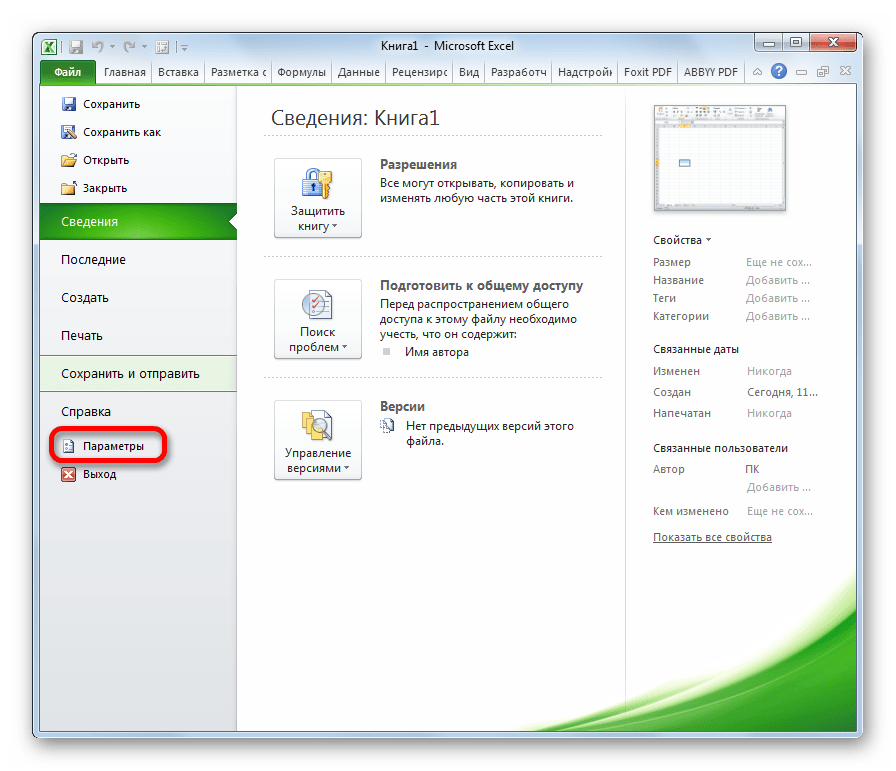Click the Save icon in quick access toolbar
Screen dimensions: 896x771
(76, 47)
